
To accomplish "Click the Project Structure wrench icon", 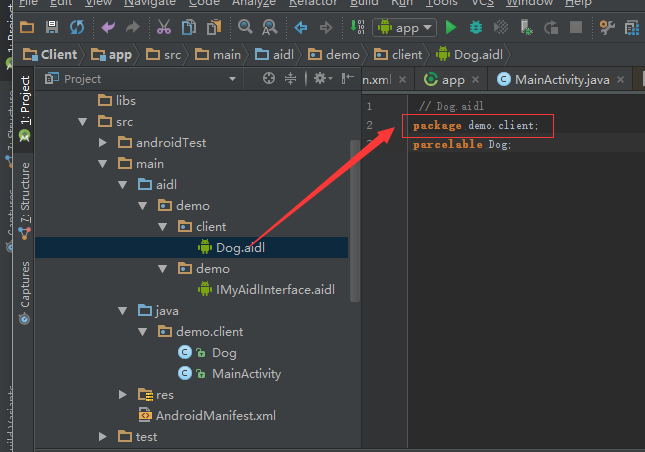I will click(x=607, y=28).
